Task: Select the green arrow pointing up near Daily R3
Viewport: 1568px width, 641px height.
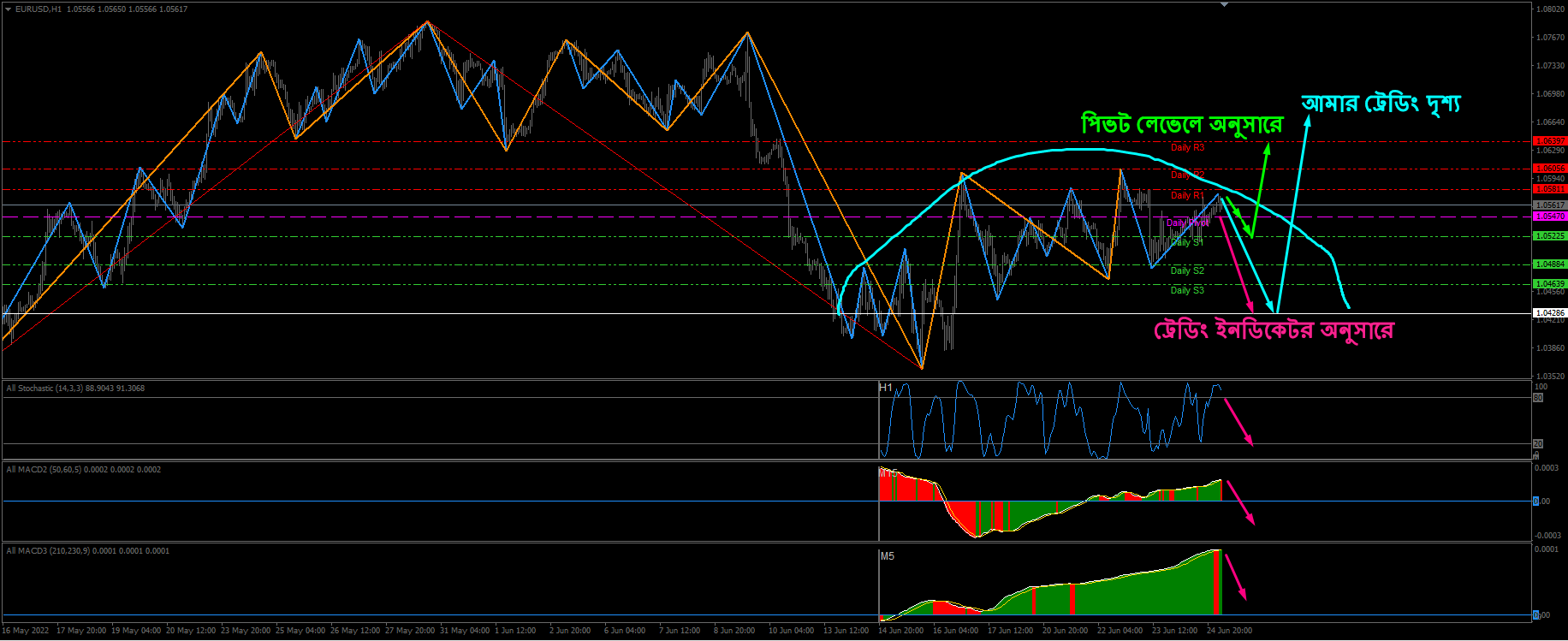Action: click(1261, 188)
